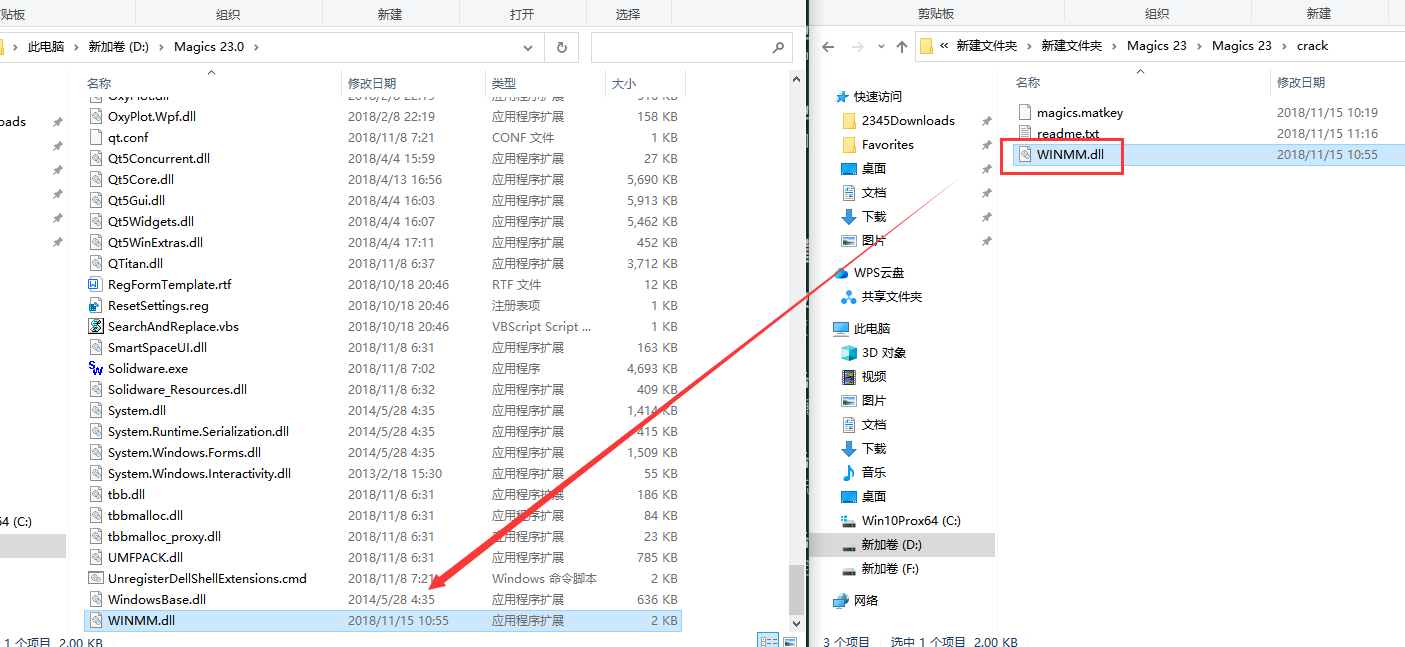1405x647 pixels.
Task: Select the file System.Windows.Forms.dll
Action: pyautogui.click(x=184, y=452)
